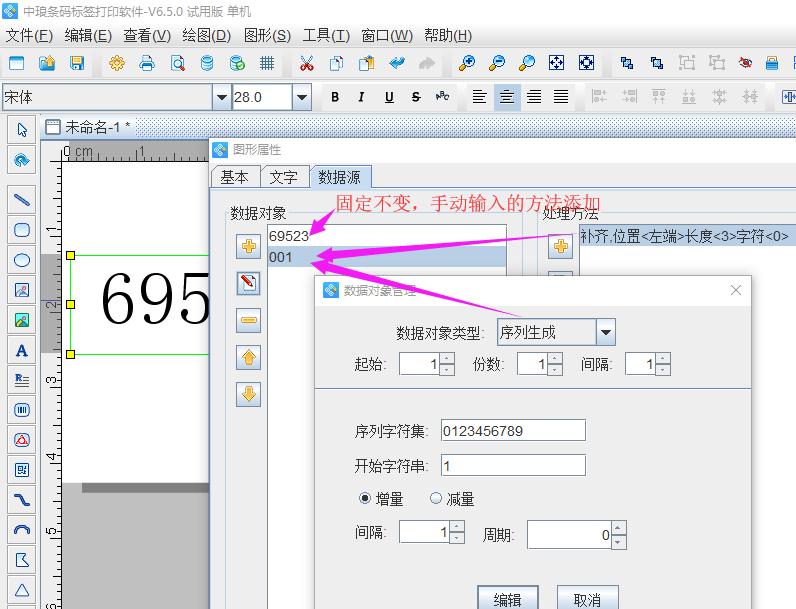Align text left
The height and width of the screenshot is (609, 796).
[479, 96]
